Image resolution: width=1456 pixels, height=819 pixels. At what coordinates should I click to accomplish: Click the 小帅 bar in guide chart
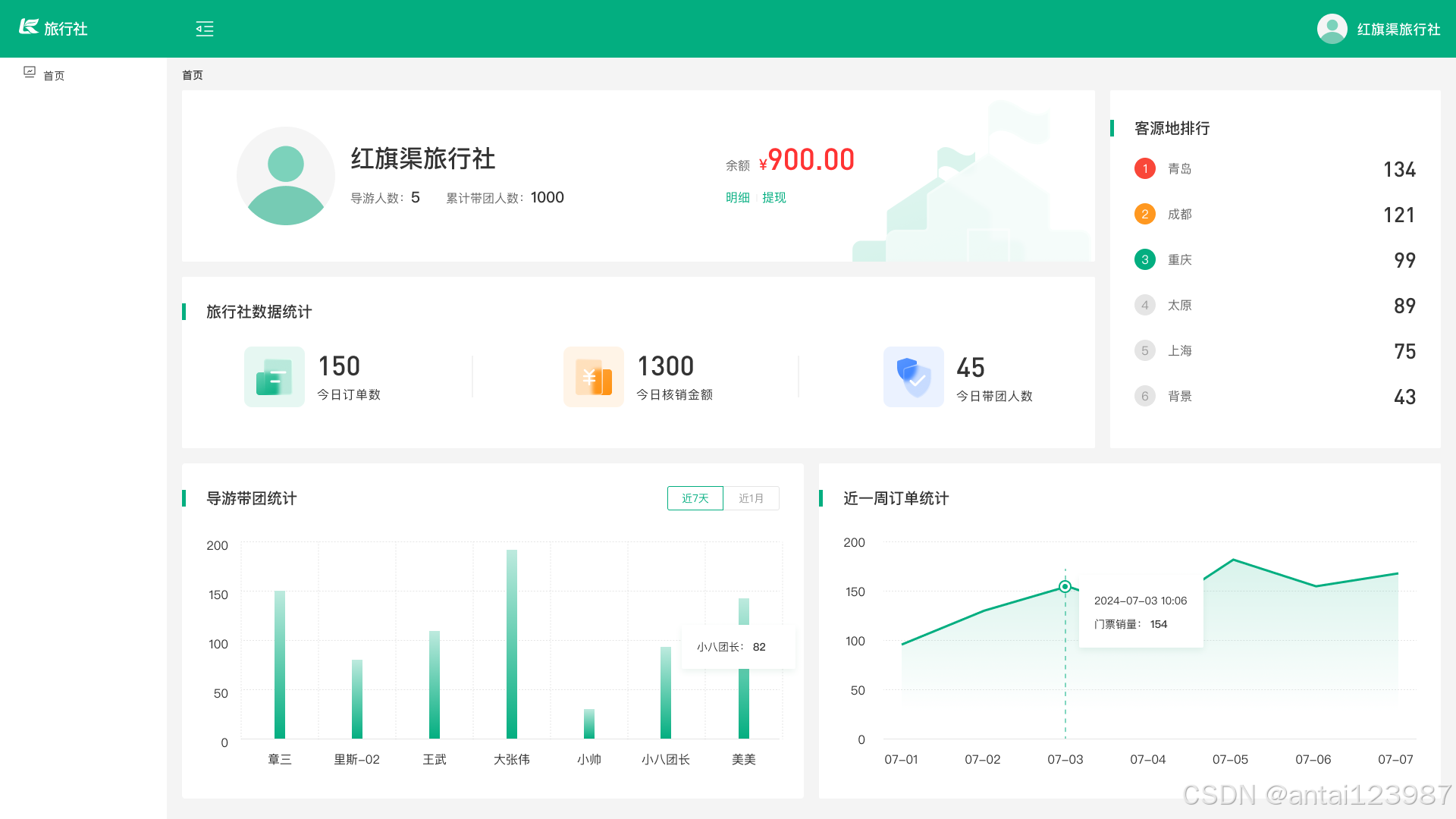pyautogui.click(x=589, y=723)
